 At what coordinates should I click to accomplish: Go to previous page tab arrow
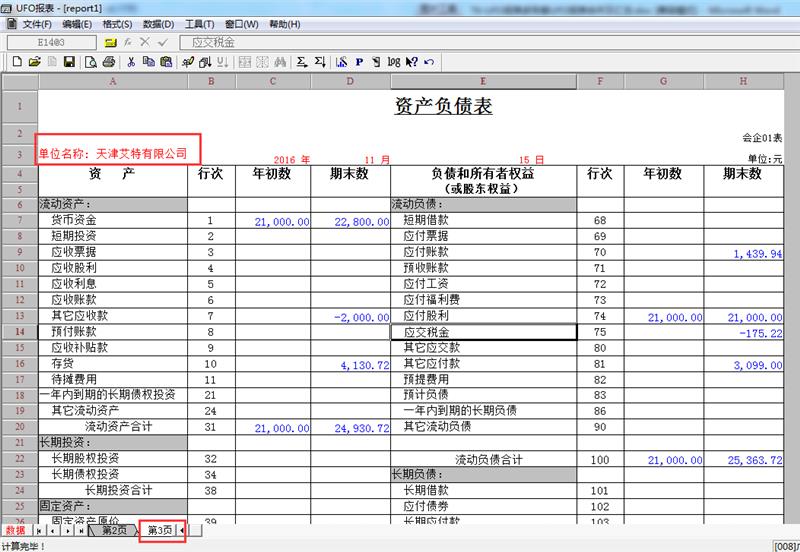click(x=53, y=531)
